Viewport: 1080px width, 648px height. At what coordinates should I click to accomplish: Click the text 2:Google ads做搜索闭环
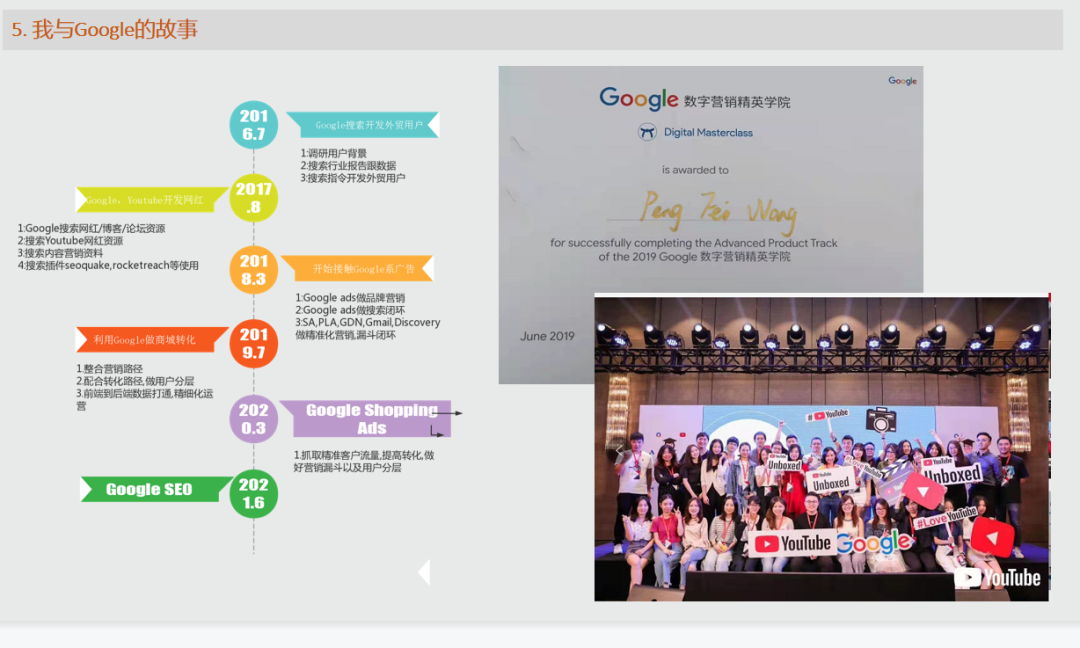click(x=350, y=310)
